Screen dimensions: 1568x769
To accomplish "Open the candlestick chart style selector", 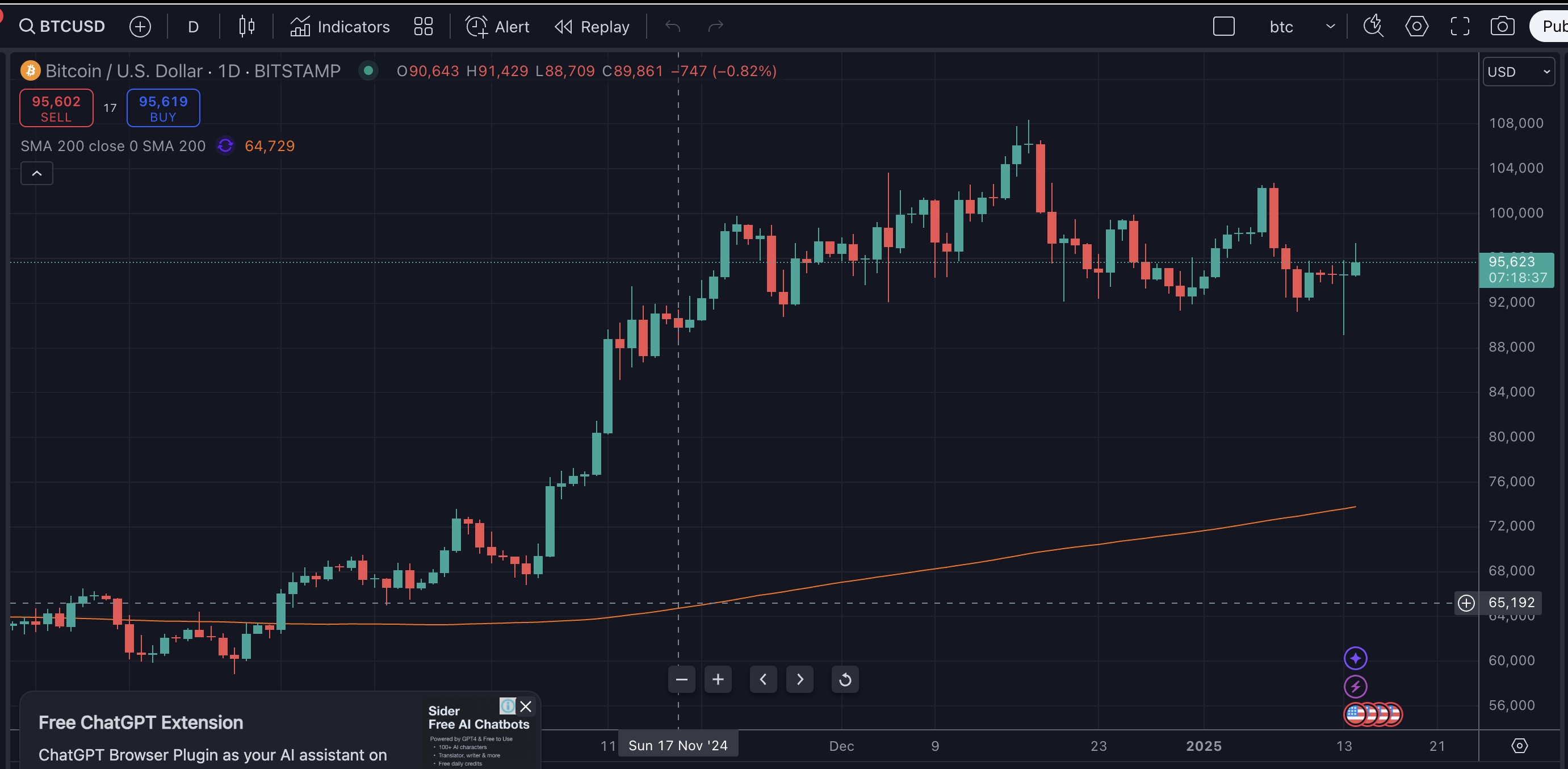I will (x=246, y=26).
